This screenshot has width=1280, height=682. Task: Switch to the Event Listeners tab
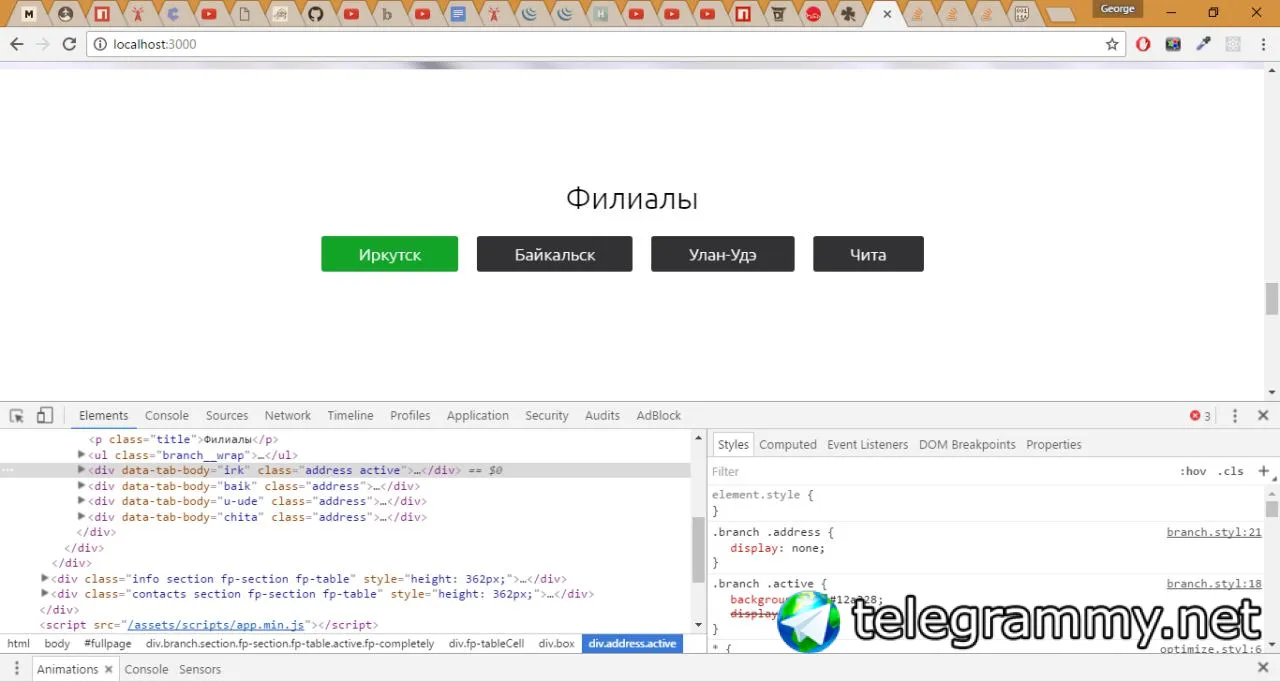coord(867,445)
